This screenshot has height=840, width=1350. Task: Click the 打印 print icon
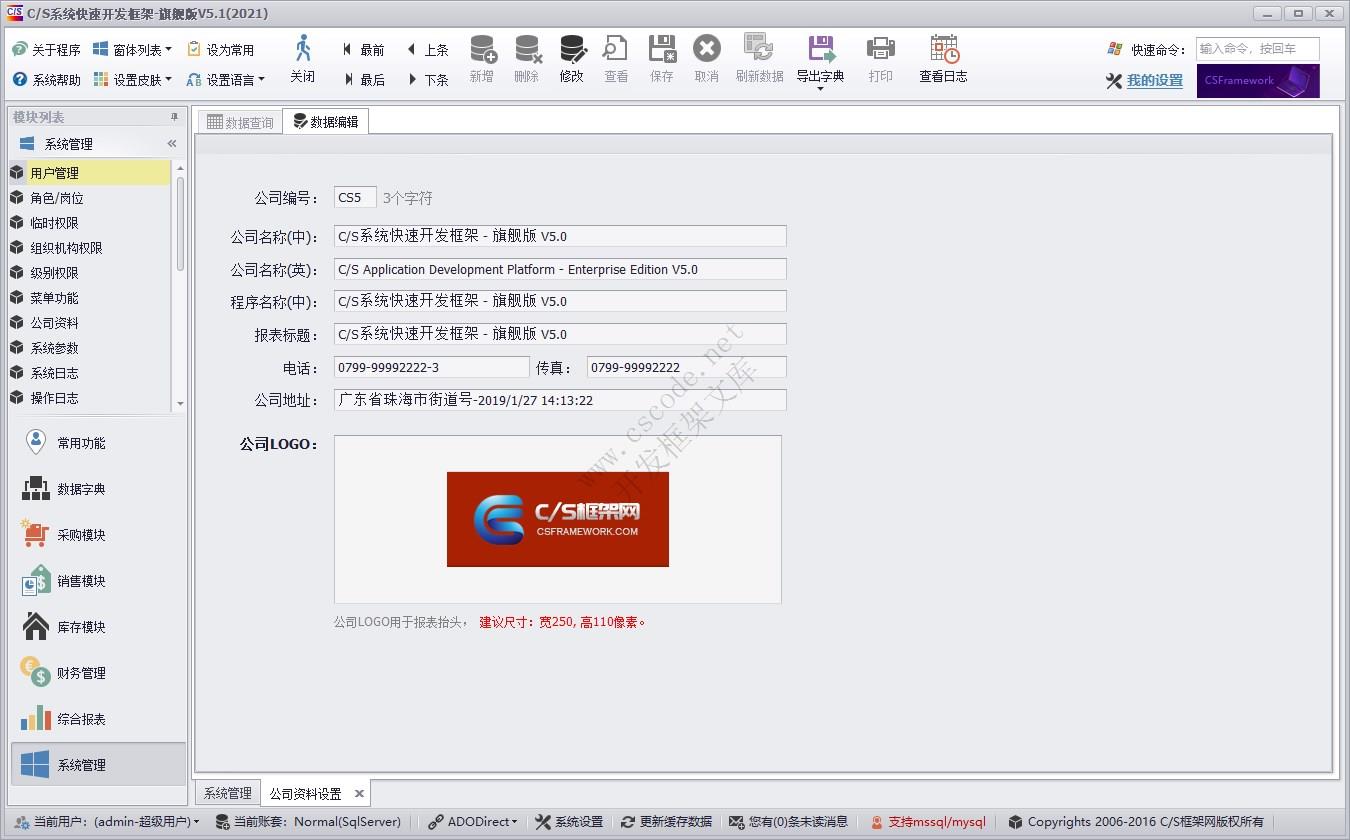[880, 58]
